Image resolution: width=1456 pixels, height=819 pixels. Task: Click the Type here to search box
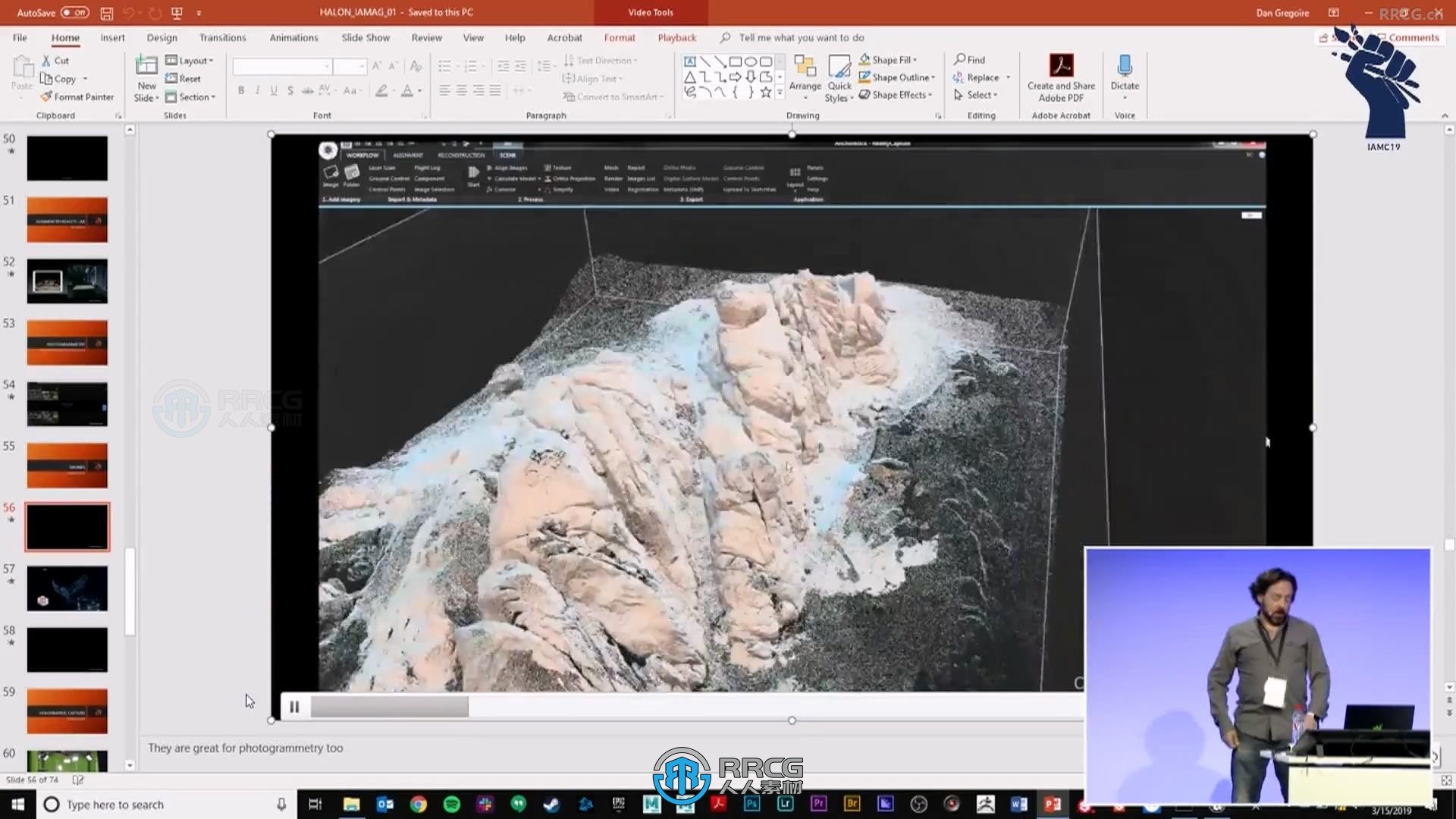tap(166, 805)
